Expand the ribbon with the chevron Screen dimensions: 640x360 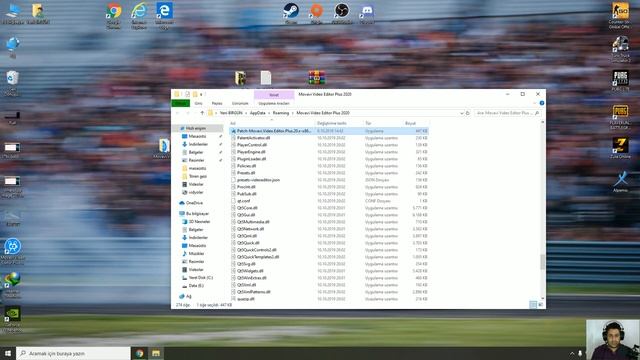click(535, 103)
